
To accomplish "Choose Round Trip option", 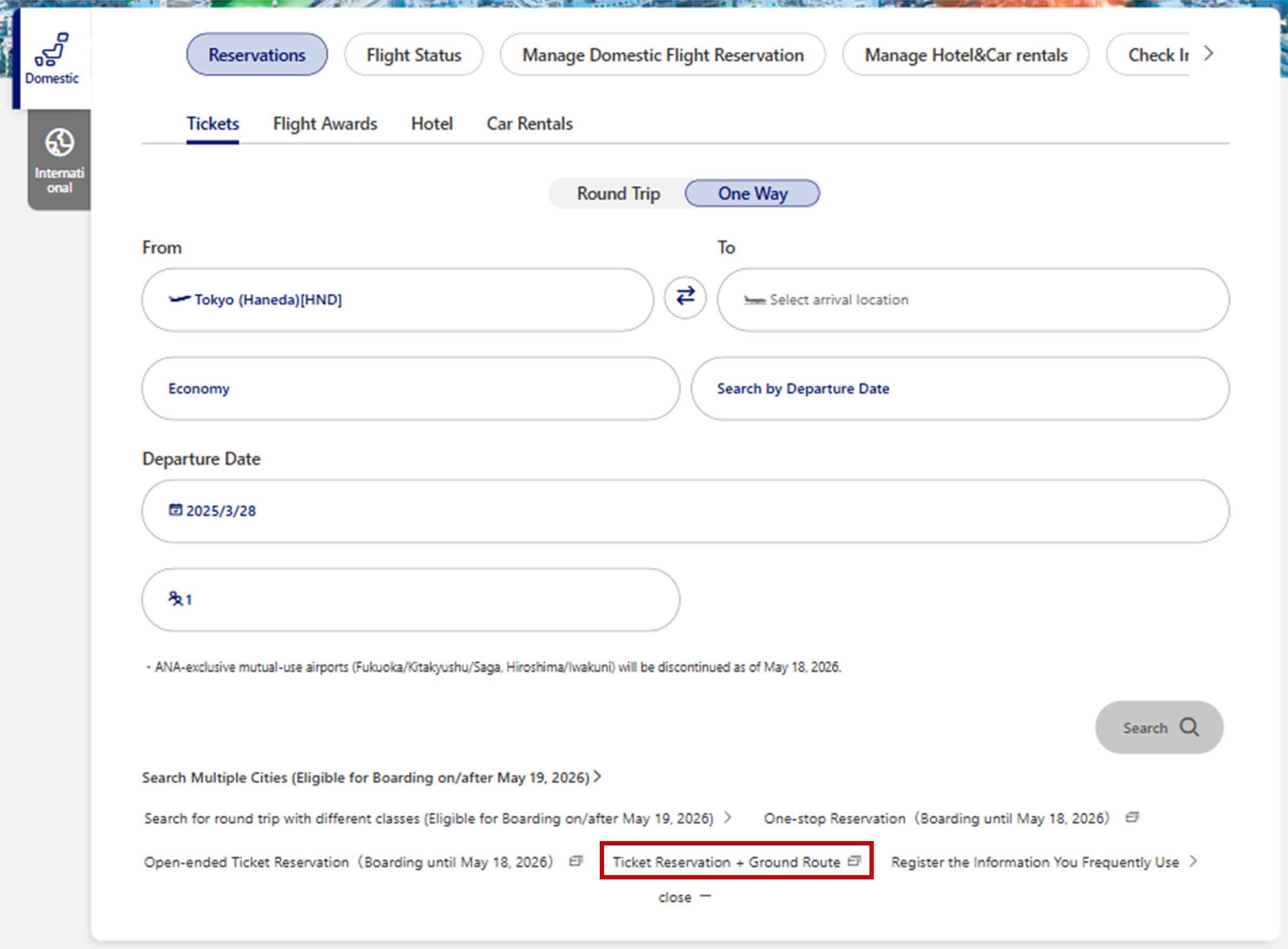I will click(x=618, y=194).
